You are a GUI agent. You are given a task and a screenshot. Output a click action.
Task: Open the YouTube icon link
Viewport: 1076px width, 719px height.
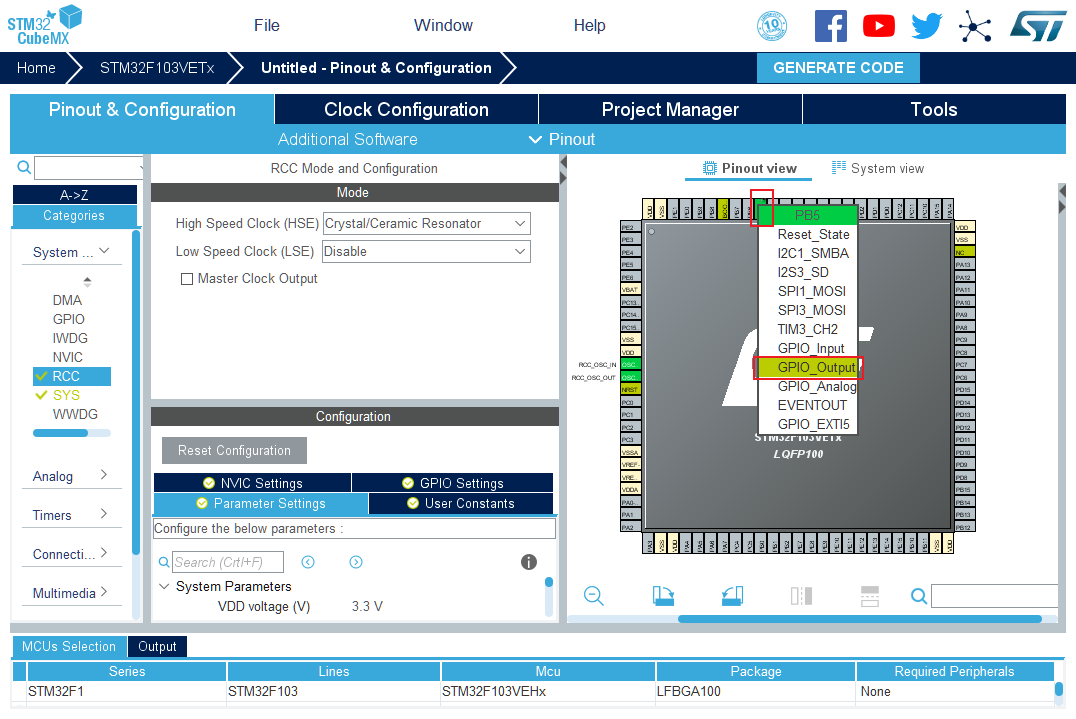click(x=878, y=26)
